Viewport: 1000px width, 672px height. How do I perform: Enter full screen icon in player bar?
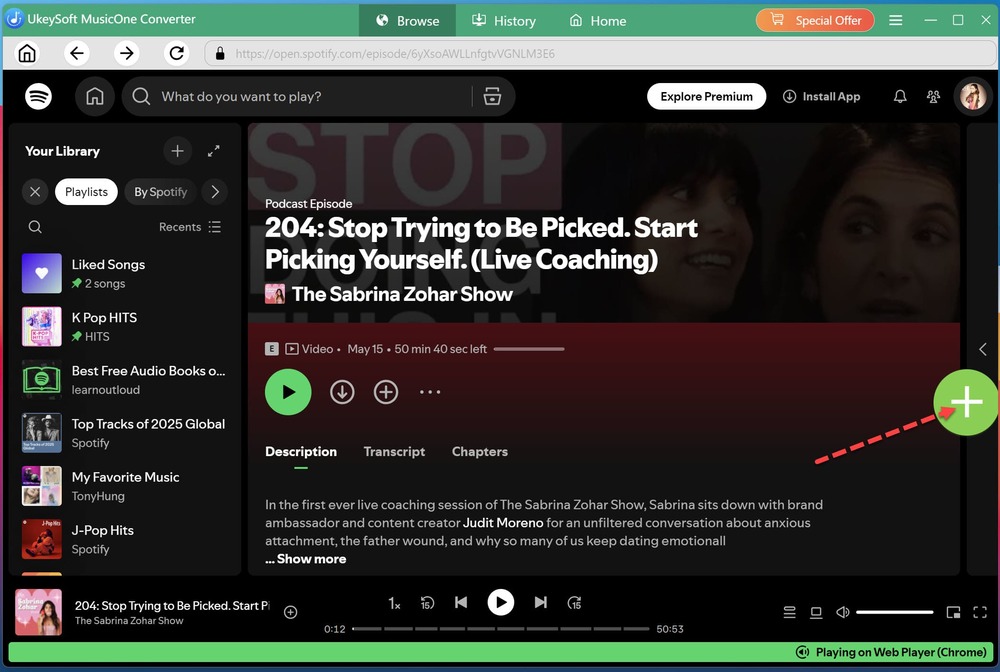(980, 612)
